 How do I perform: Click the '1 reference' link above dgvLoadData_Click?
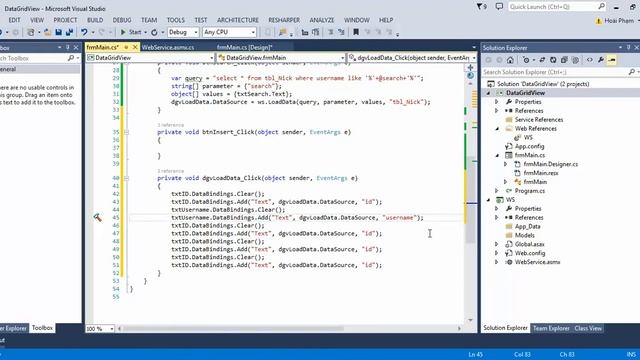[171, 171]
